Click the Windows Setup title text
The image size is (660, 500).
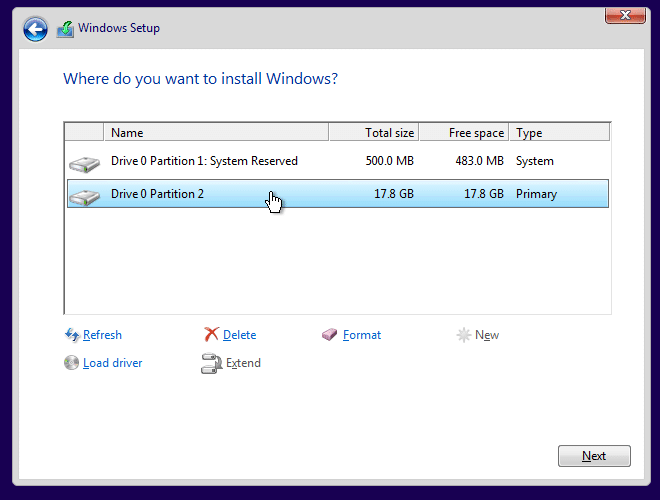coord(119,28)
